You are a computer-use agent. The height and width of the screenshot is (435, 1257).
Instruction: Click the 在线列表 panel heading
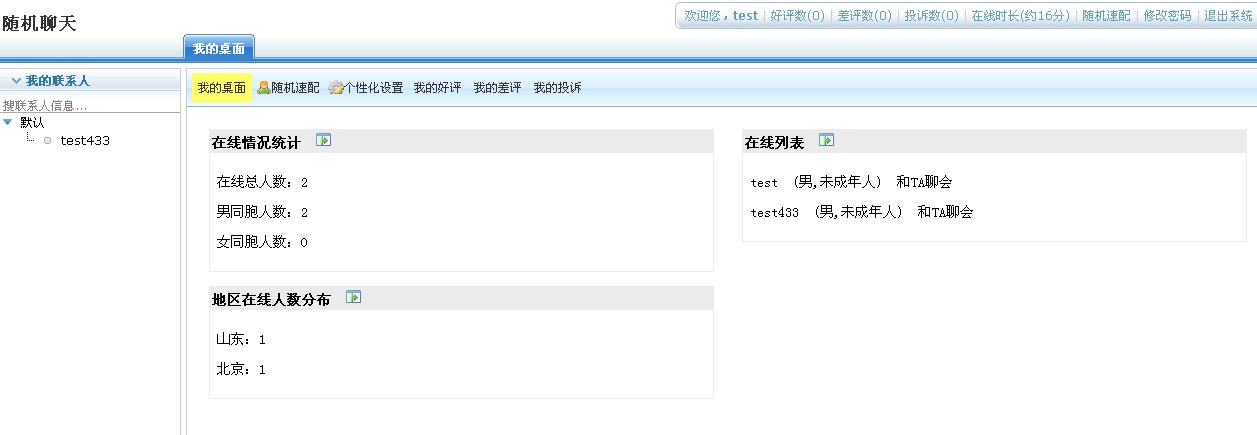point(774,143)
